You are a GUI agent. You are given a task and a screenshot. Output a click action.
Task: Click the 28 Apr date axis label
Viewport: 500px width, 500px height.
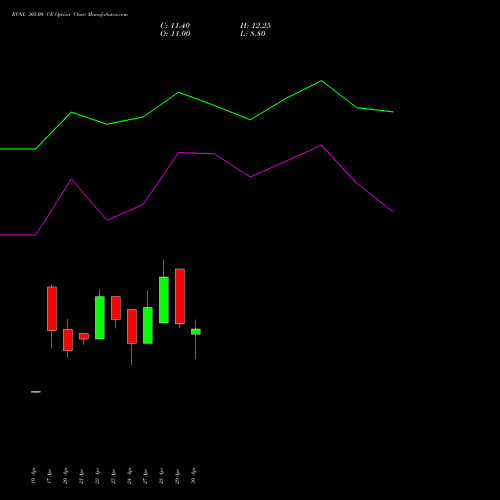tap(161, 476)
